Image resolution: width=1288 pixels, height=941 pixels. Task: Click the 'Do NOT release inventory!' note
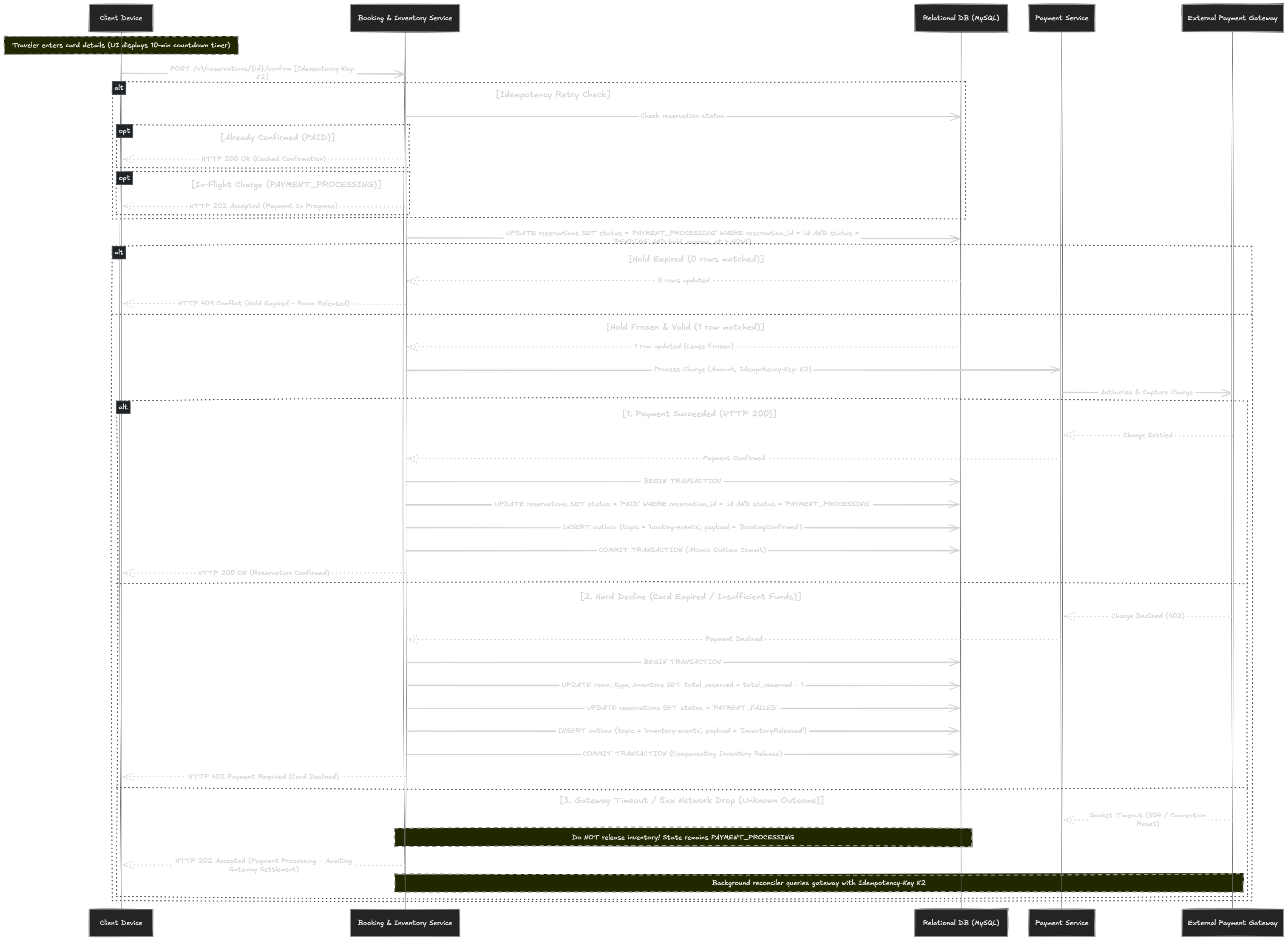[x=683, y=837]
